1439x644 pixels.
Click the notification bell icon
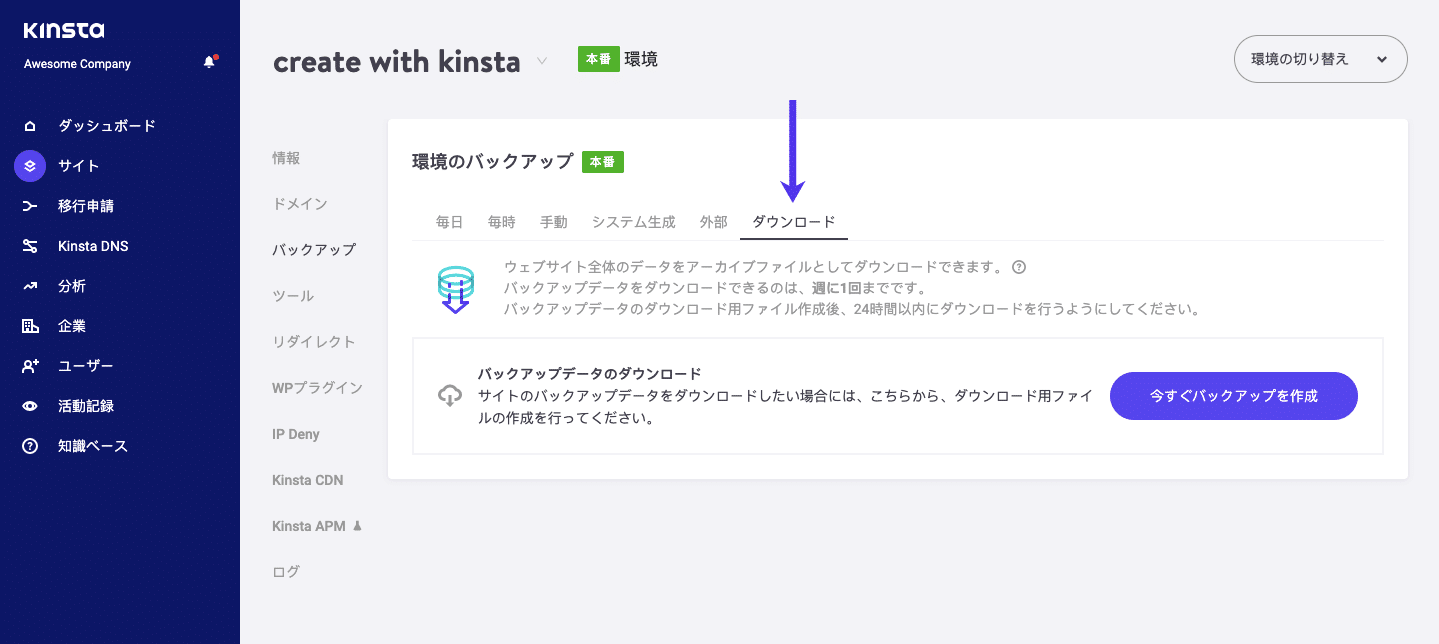[x=209, y=61]
